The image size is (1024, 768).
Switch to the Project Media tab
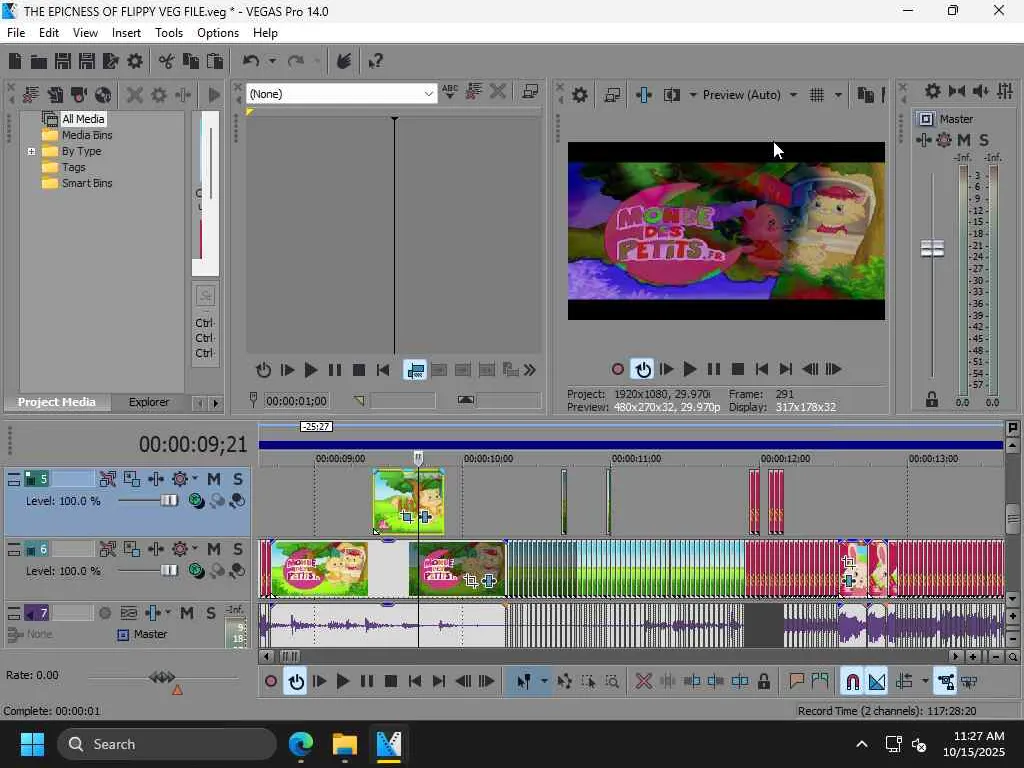click(57, 402)
